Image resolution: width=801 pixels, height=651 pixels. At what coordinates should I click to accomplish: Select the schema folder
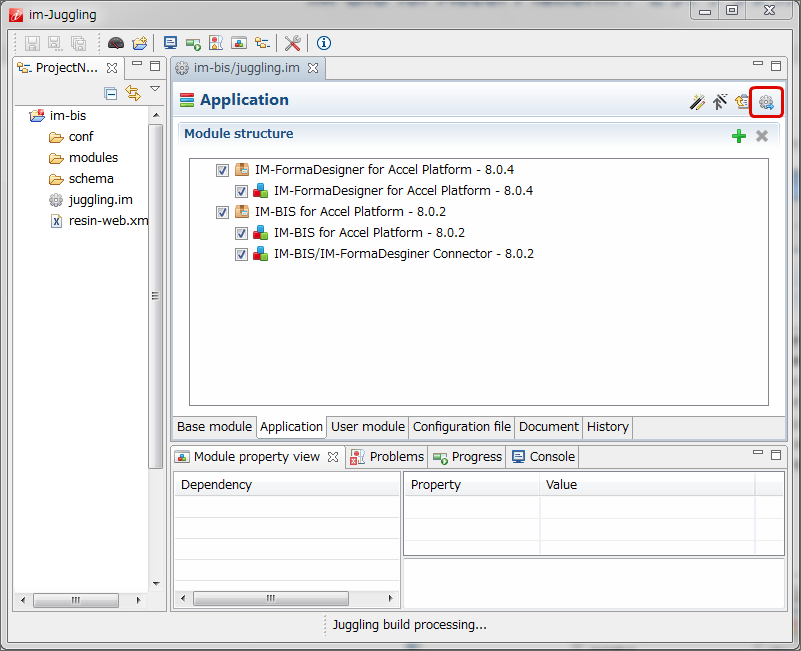pos(82,179)
